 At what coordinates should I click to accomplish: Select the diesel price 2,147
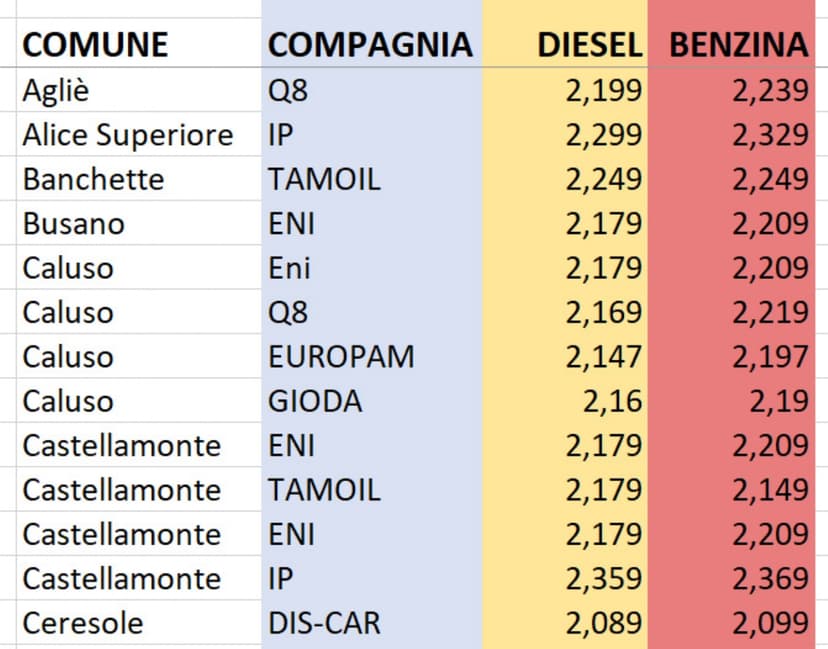tap(603, 357)
